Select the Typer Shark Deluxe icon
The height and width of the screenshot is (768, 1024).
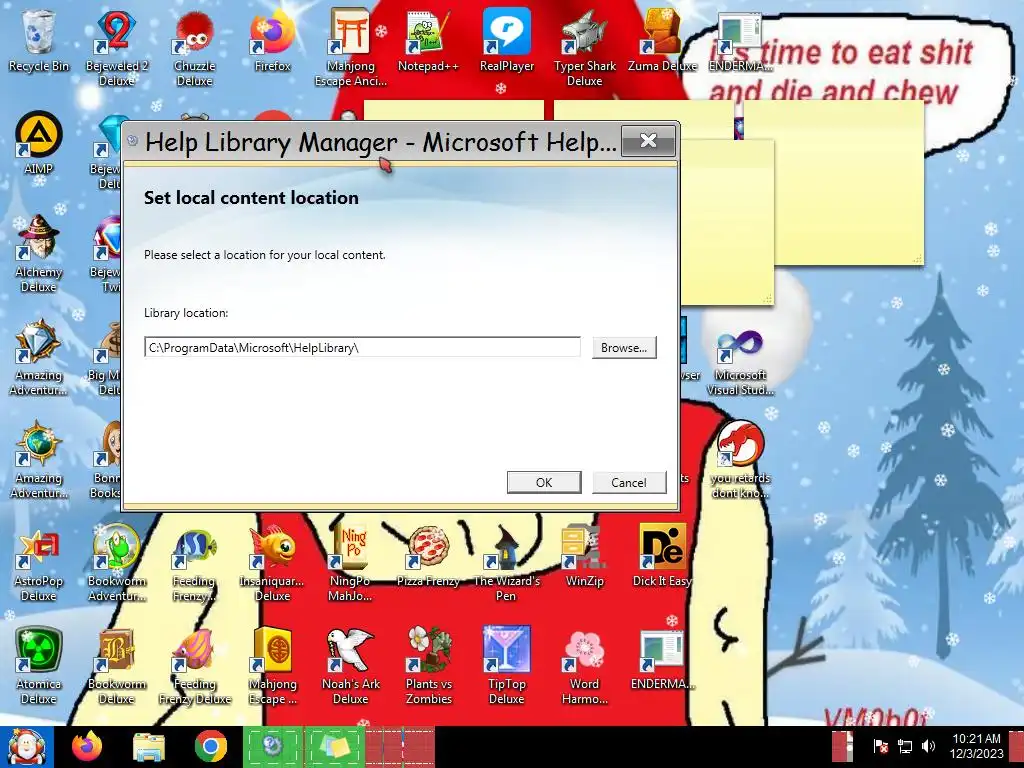584,48
